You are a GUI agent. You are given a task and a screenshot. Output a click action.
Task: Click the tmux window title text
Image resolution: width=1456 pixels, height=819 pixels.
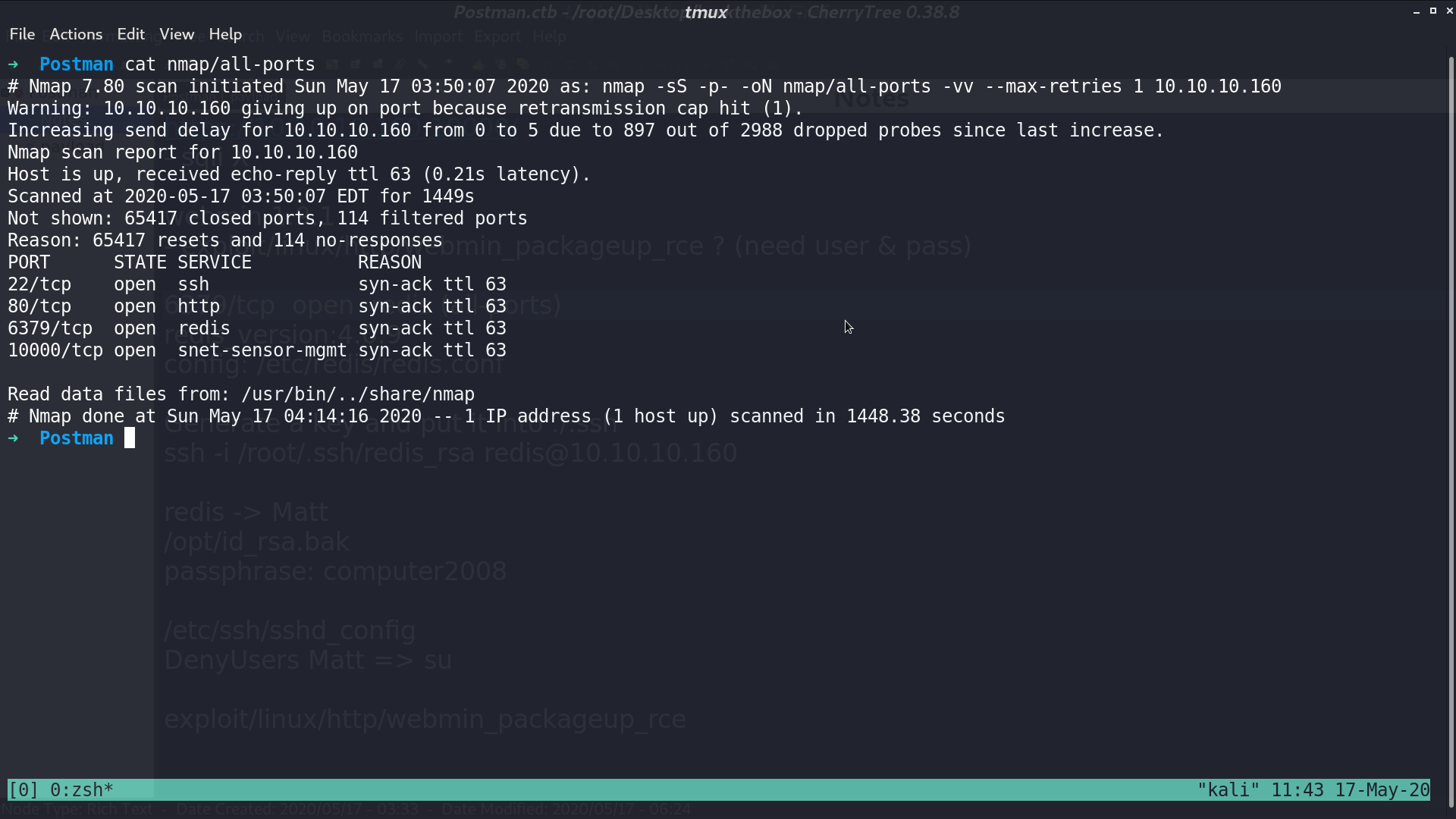(706, 12)
